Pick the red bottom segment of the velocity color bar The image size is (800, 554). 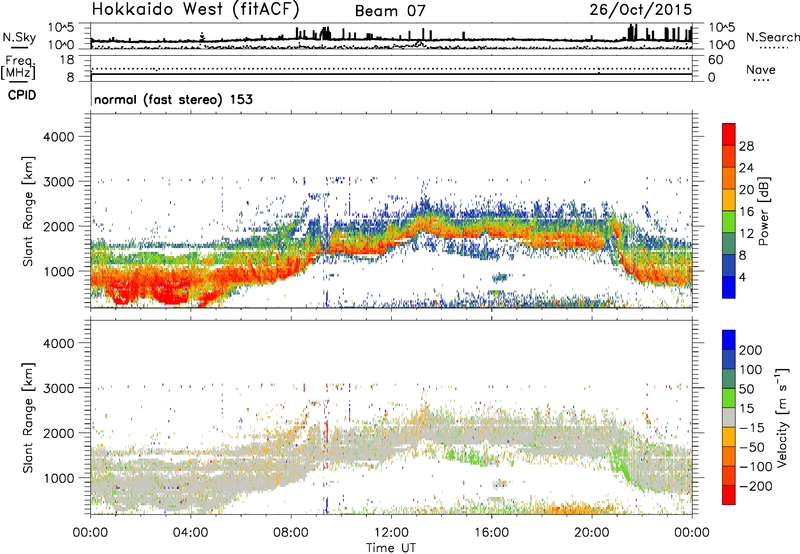(729, 495)
